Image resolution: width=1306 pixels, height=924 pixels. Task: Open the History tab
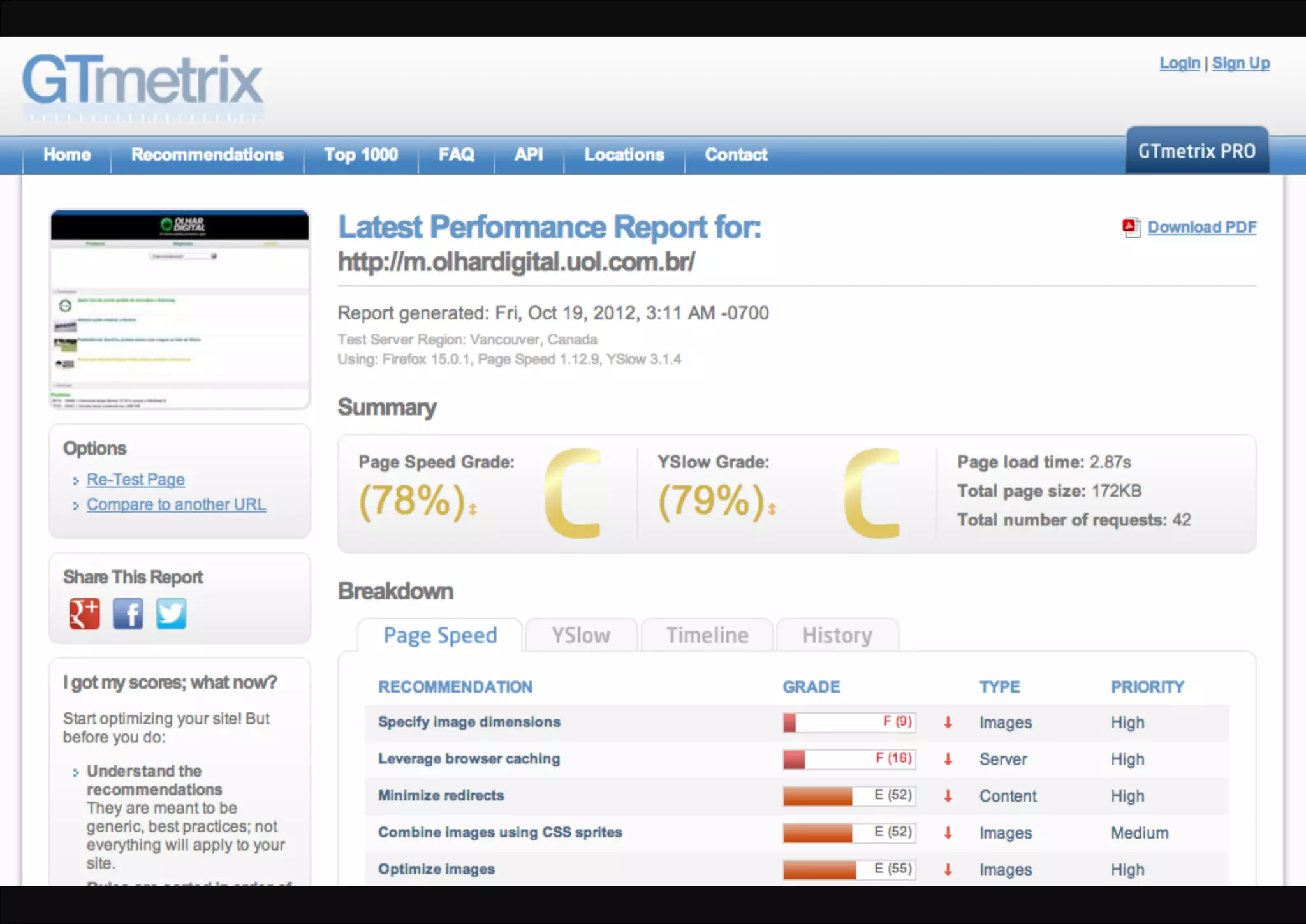837,635
